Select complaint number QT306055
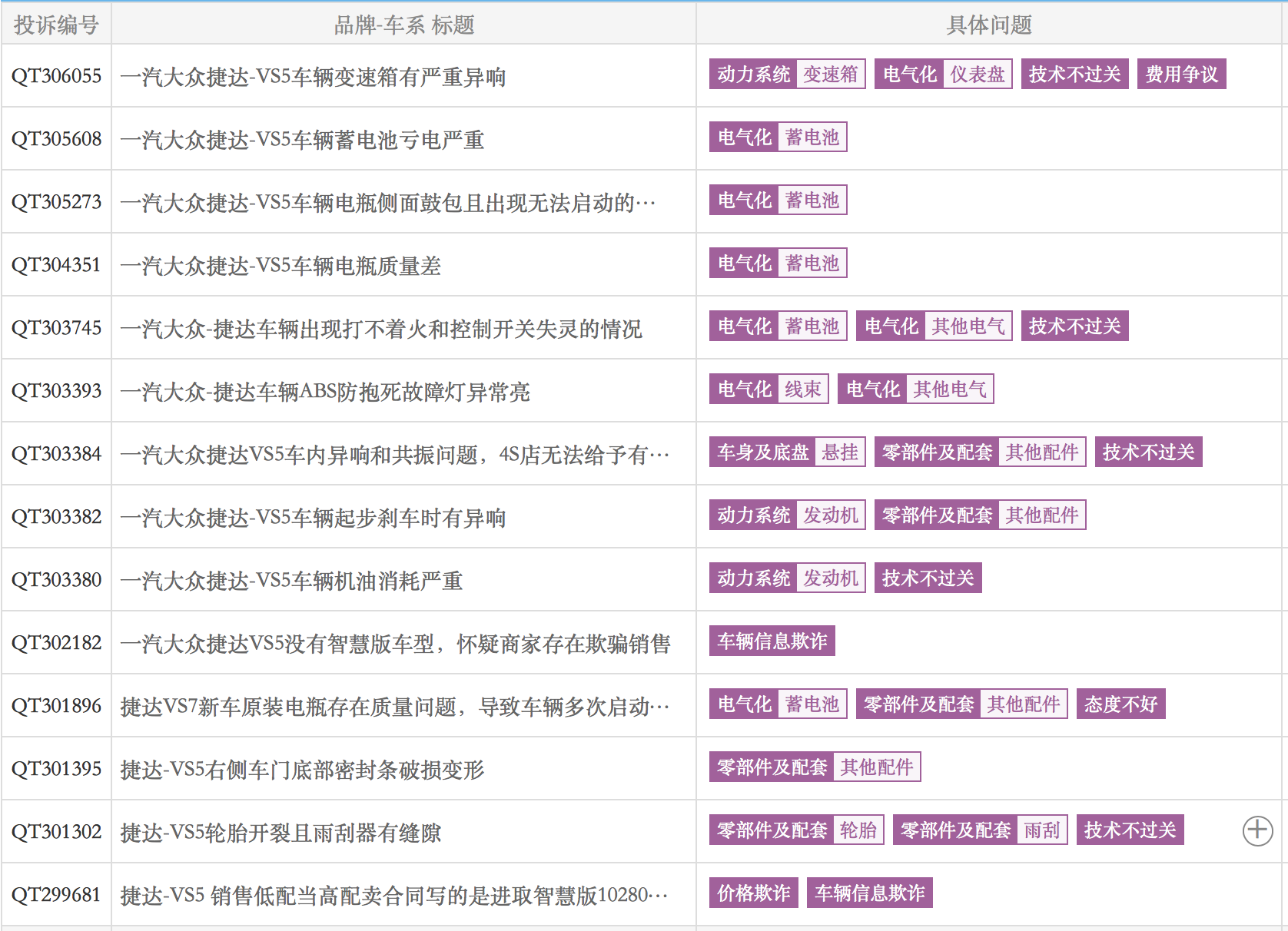The height and width of the screenshot is (931, 1288). pyautogui.click(x=56, y=76)
